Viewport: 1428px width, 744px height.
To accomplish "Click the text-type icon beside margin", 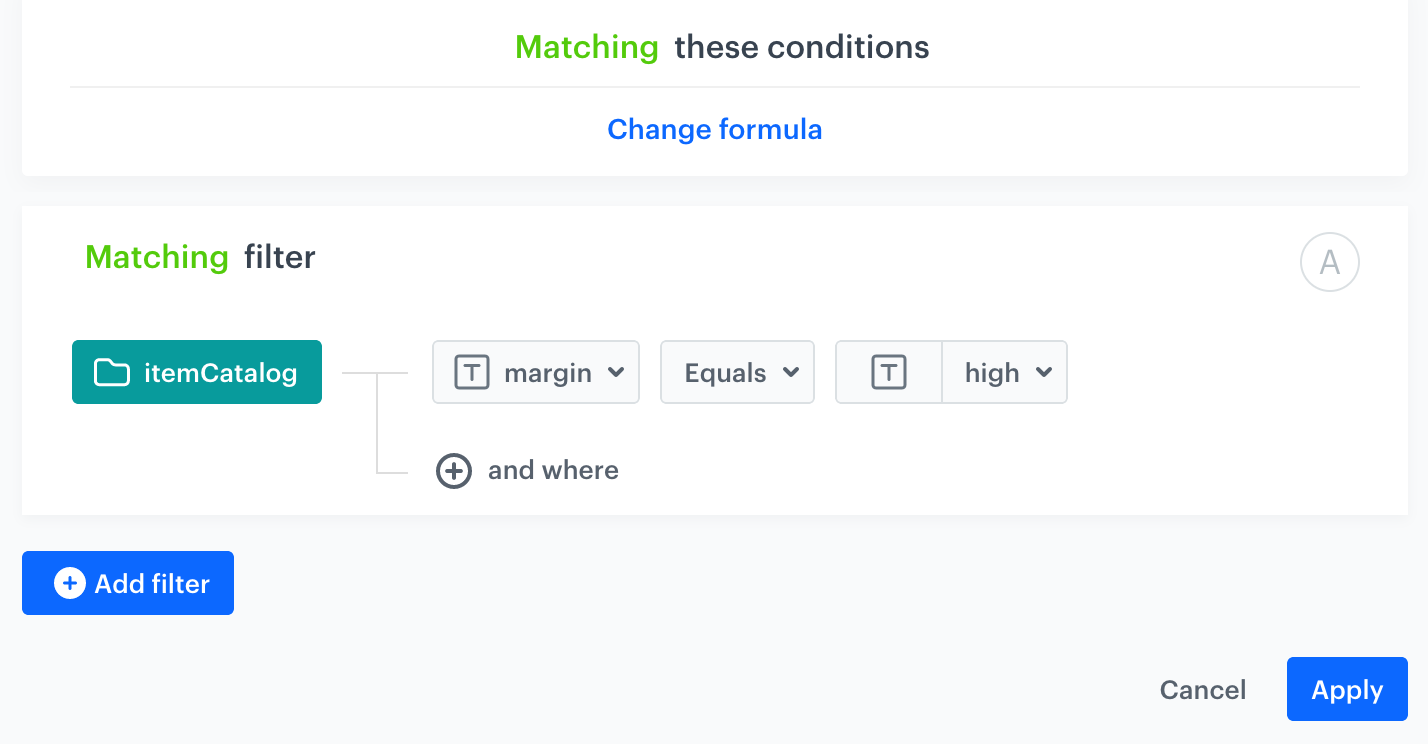I will tap(470, 372).
